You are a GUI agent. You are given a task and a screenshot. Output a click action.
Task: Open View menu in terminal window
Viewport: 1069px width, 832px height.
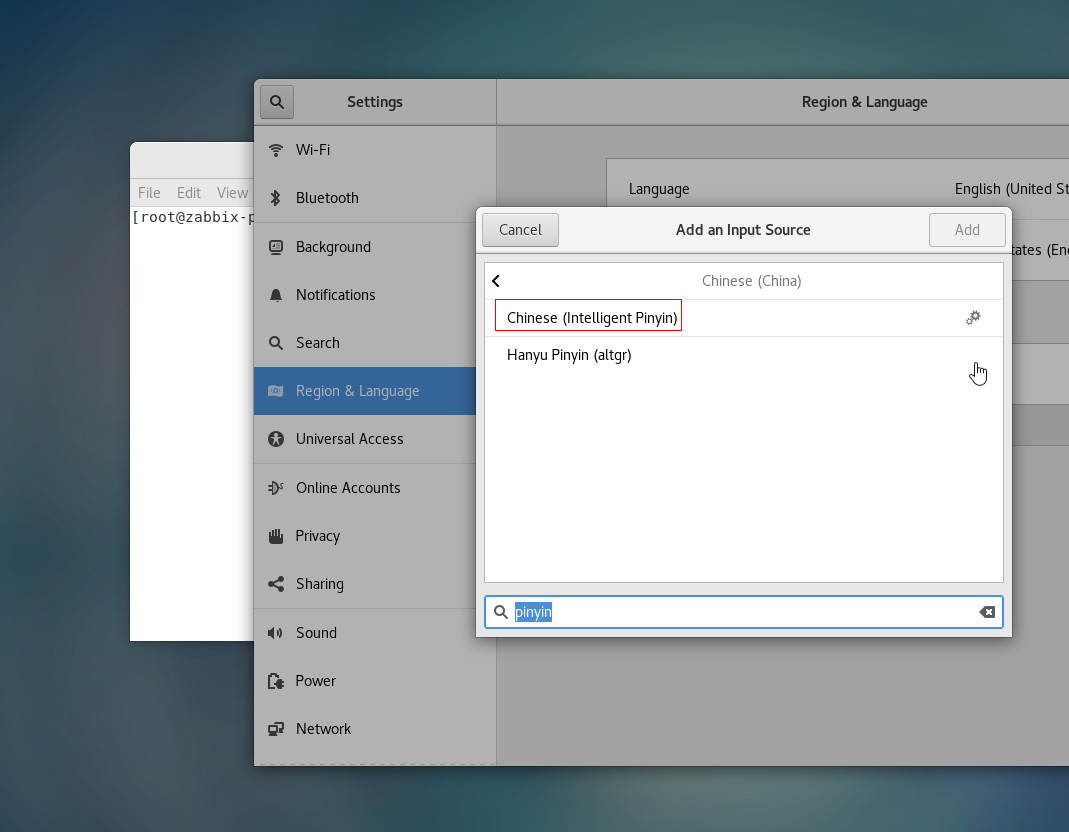tap(232, 193)
